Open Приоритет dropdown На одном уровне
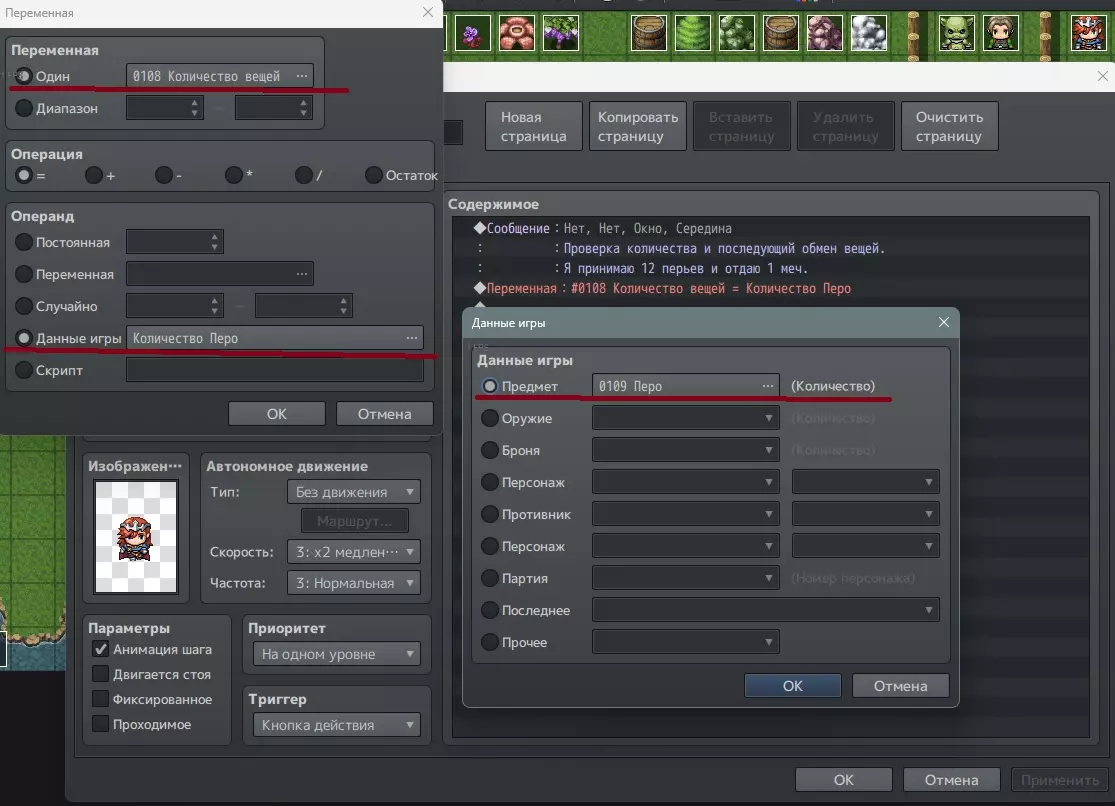The image size is (1115, 806). [336, 654]
